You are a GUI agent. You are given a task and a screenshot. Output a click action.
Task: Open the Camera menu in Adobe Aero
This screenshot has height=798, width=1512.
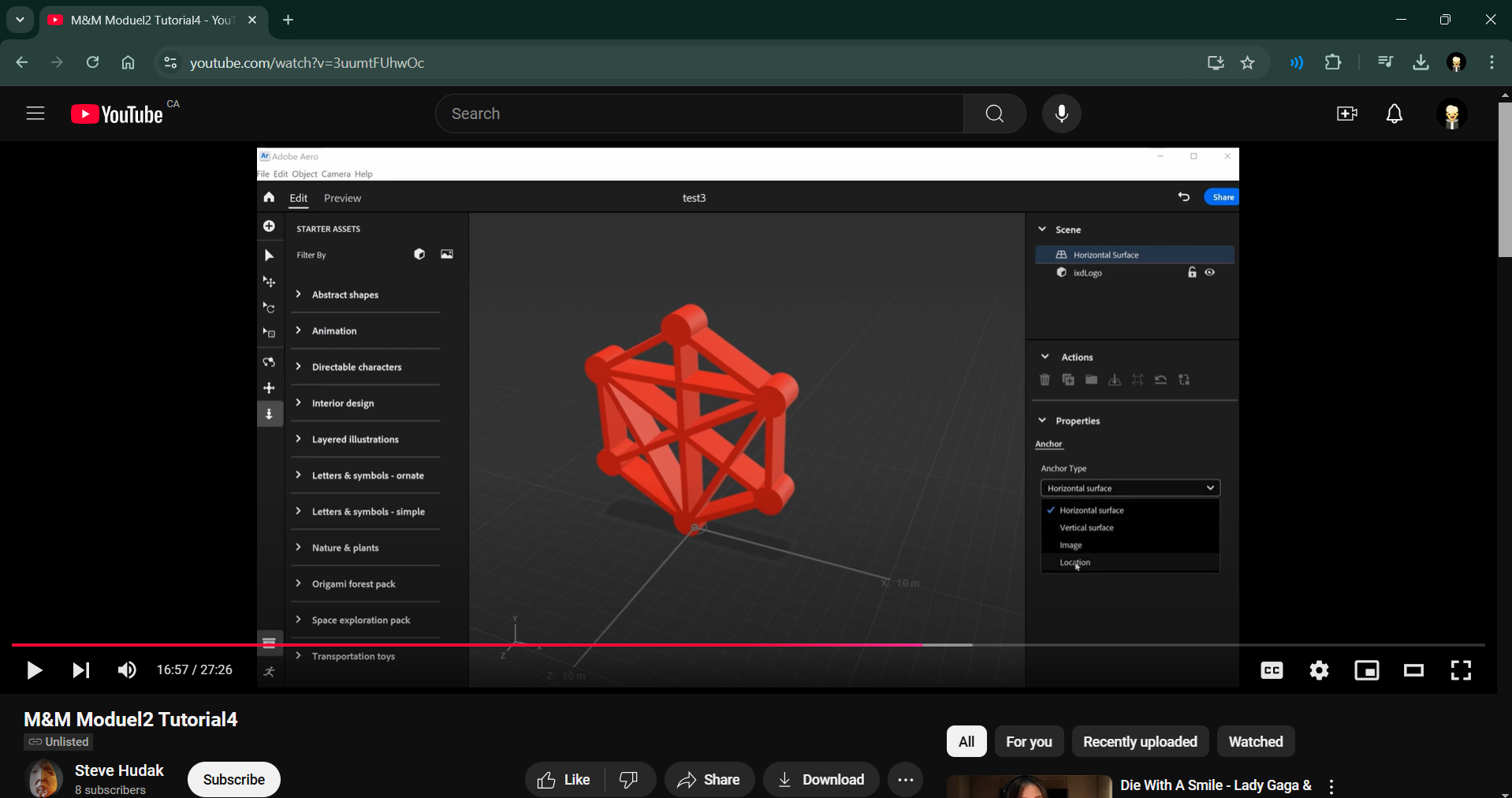pos(336,173)
